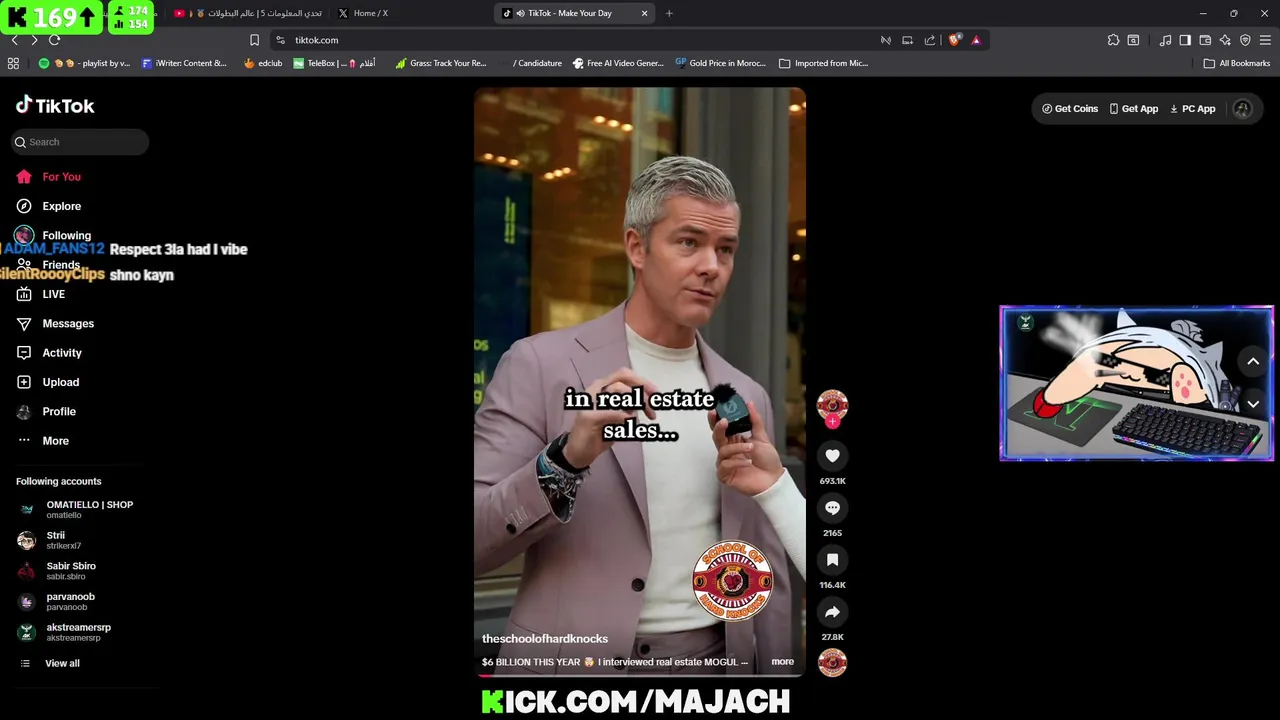Open Gold Price in Morocco bookmark
Screen dimensions: 1280x720
pyautogui.click(x=720, y=63)
